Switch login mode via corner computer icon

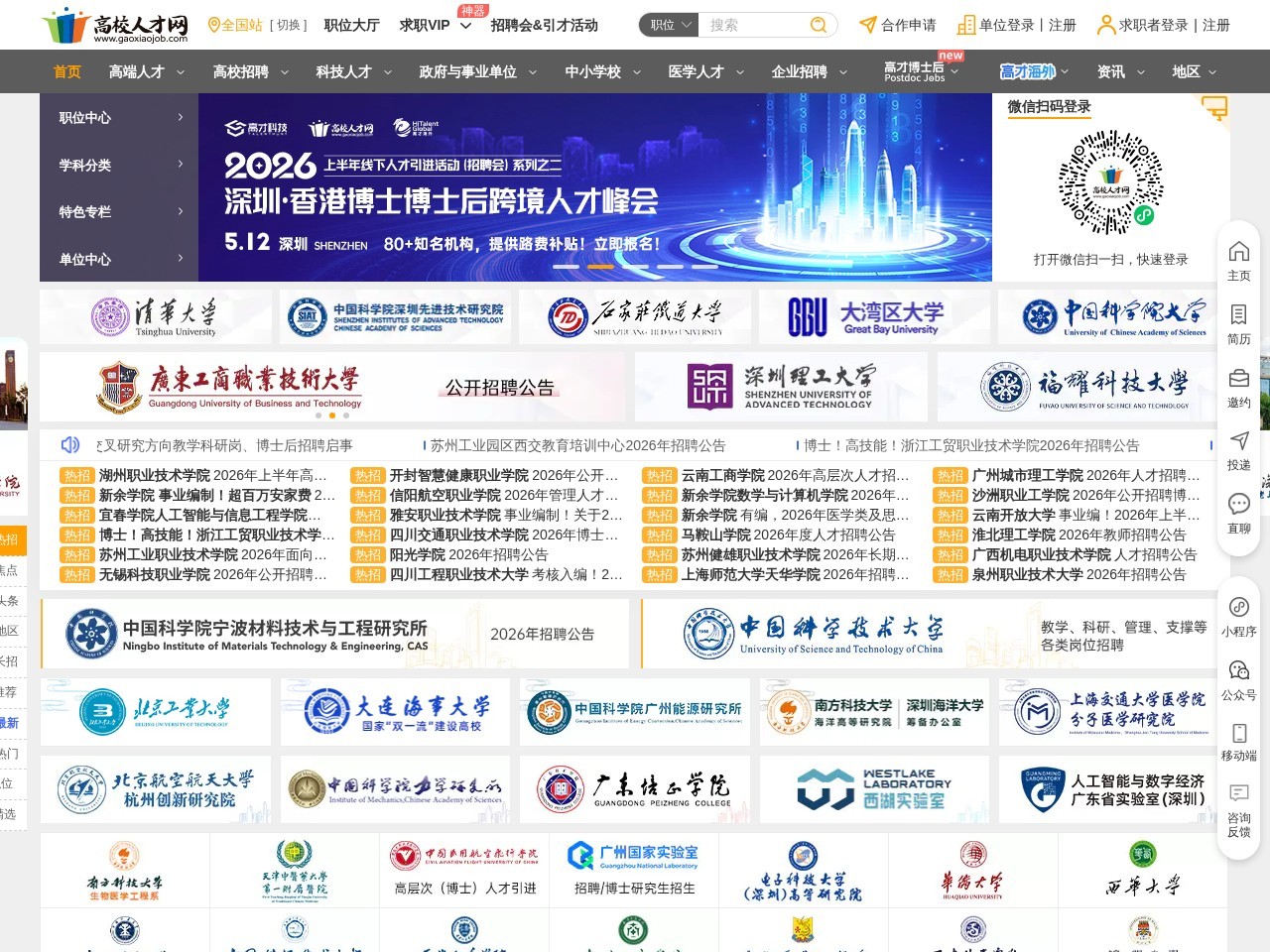[1214, 107]
